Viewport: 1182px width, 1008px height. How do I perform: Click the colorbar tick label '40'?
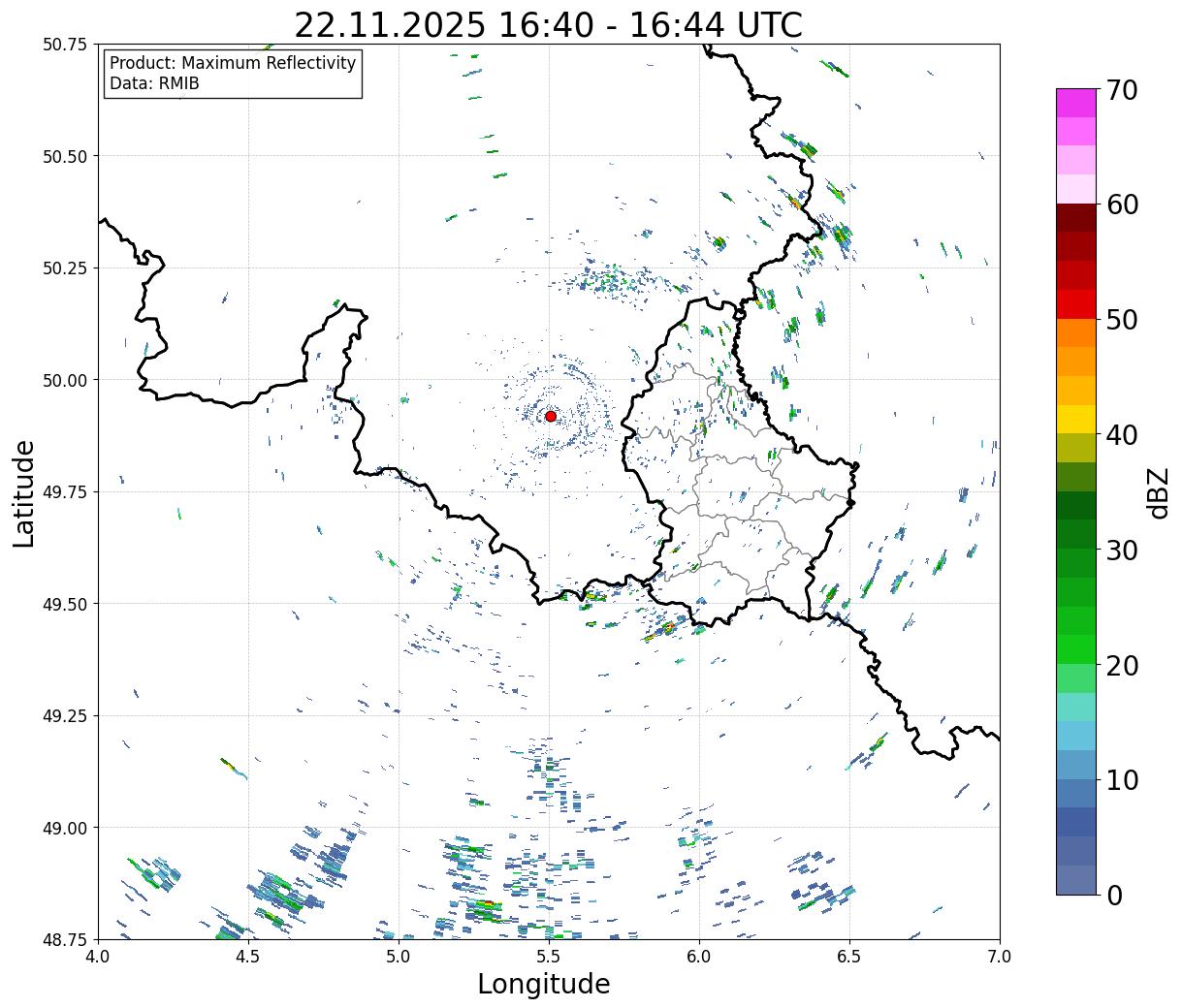pos(1122,434)
